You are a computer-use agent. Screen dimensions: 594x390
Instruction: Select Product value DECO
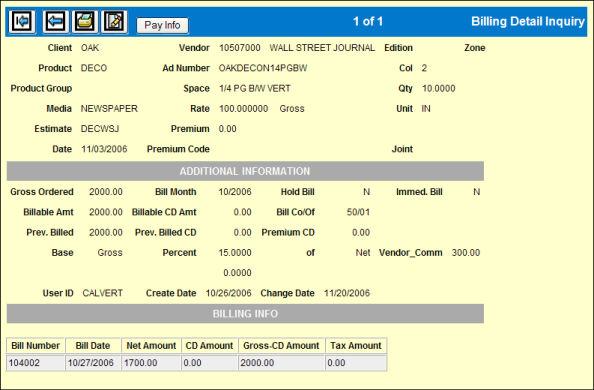[94, 68]
